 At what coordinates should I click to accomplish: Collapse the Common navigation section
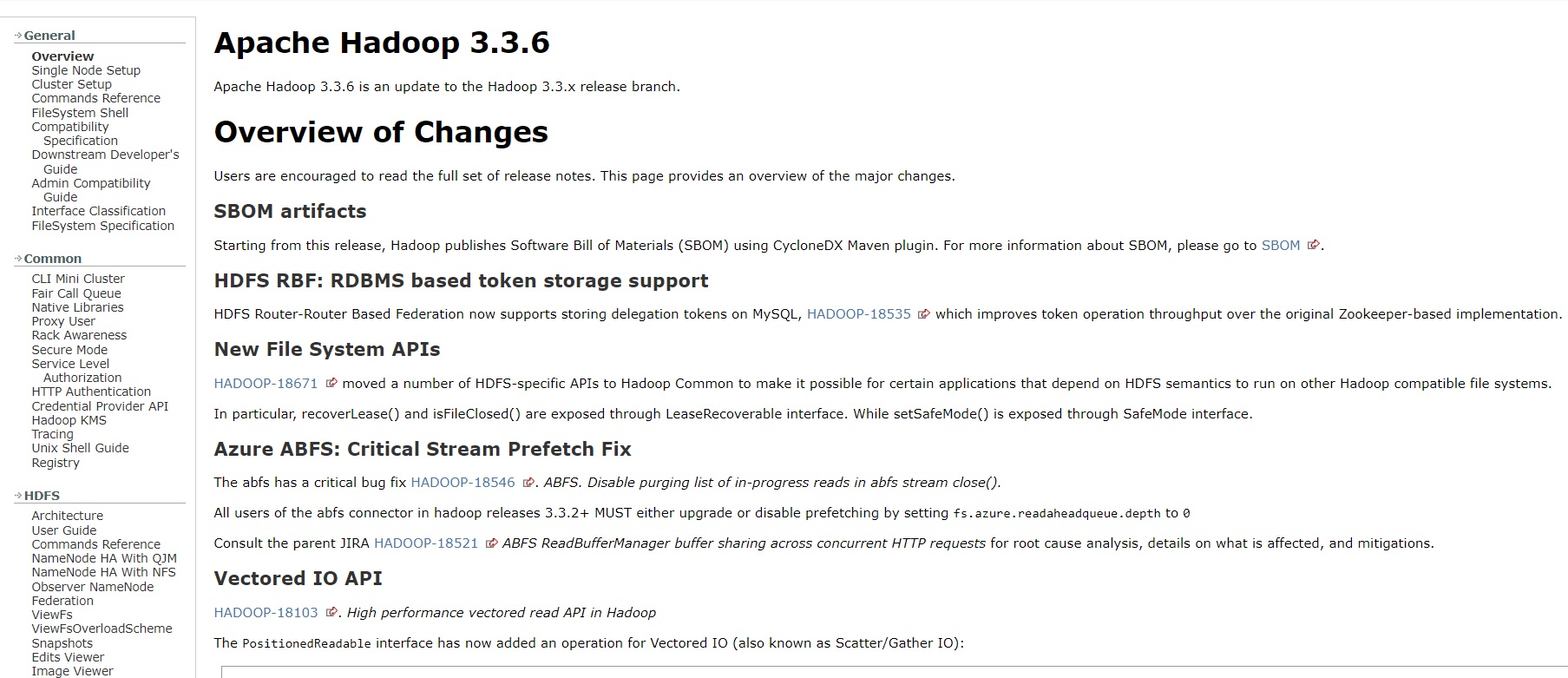(16, 258)
